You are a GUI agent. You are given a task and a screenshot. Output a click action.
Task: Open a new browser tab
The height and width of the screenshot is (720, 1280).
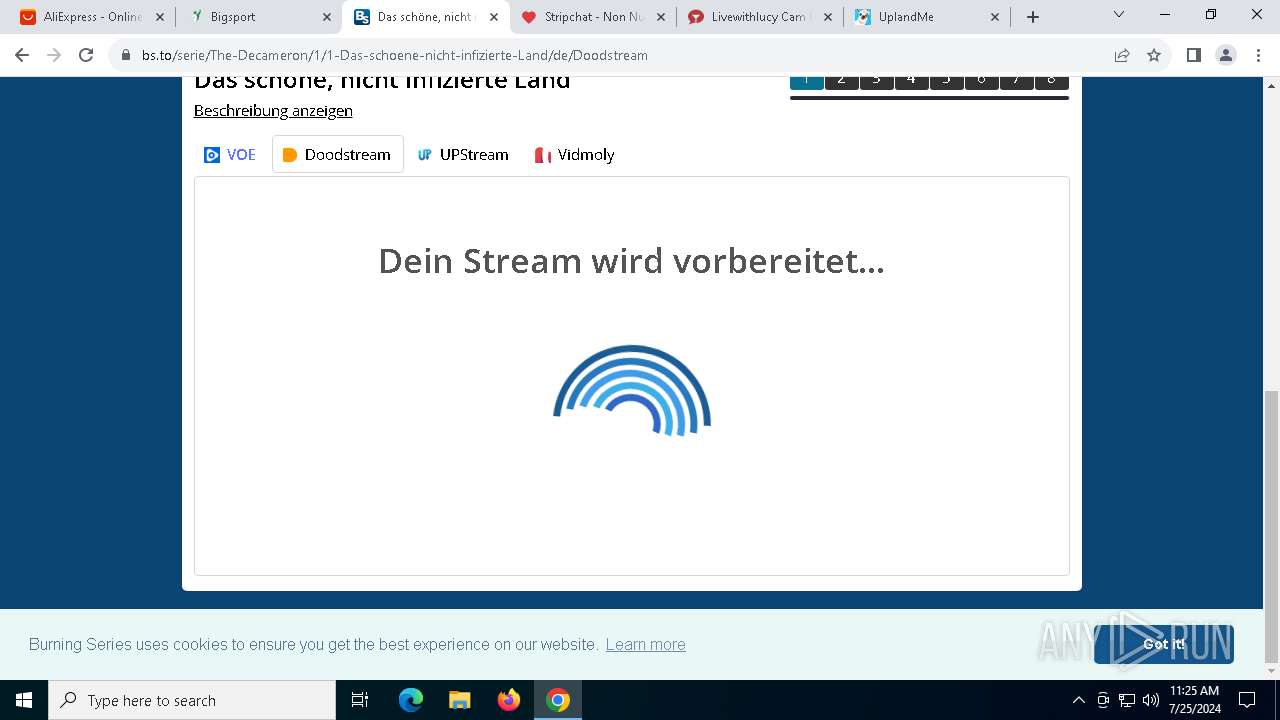[1033, 17]
